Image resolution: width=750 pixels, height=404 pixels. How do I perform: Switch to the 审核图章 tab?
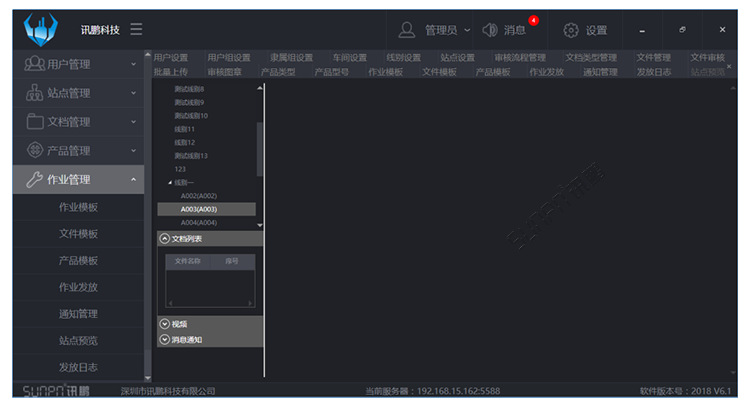coord(224,72)
